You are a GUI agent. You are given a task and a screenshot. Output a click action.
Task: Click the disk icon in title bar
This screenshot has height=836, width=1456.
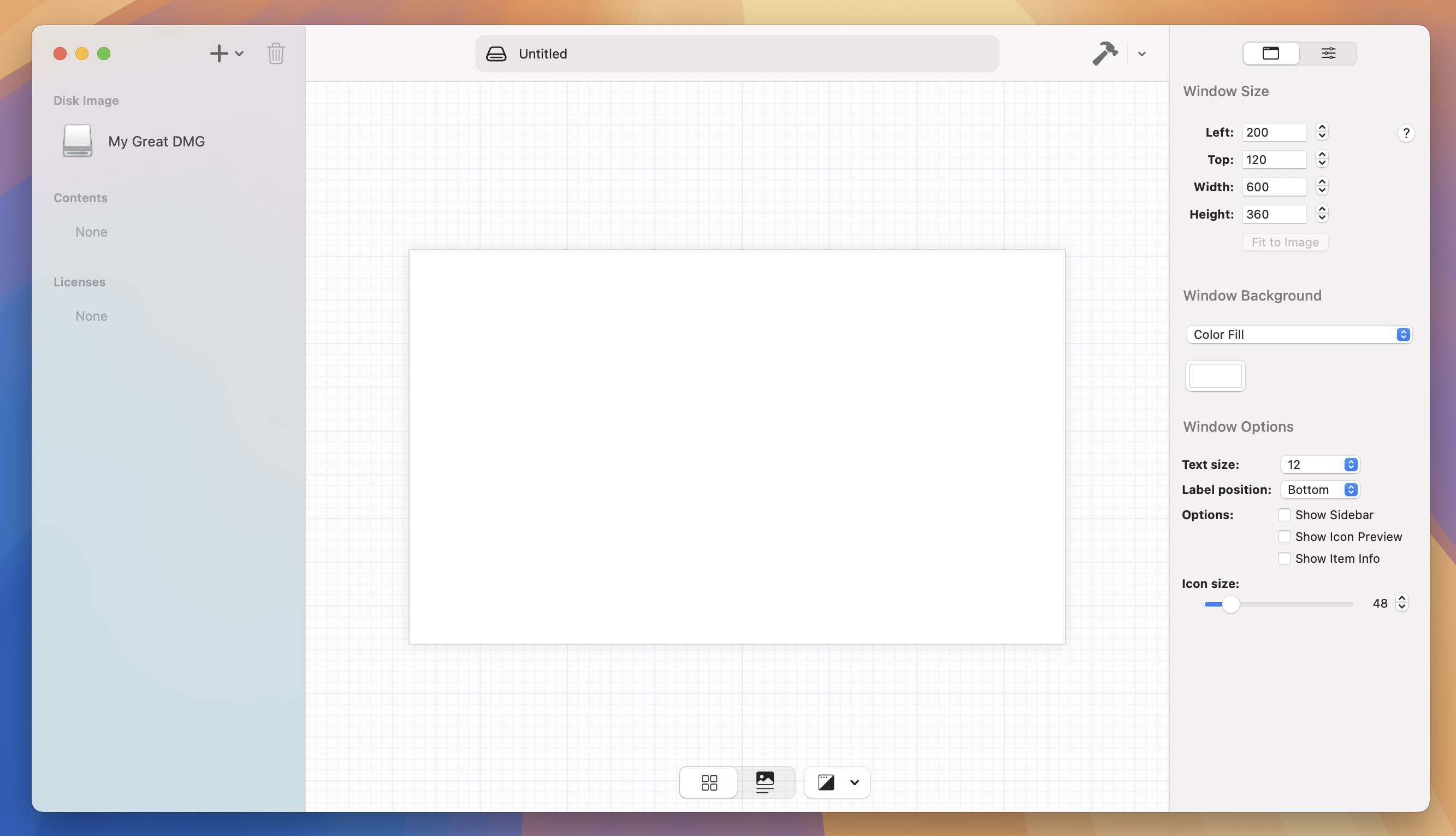[x=495, y=54]
